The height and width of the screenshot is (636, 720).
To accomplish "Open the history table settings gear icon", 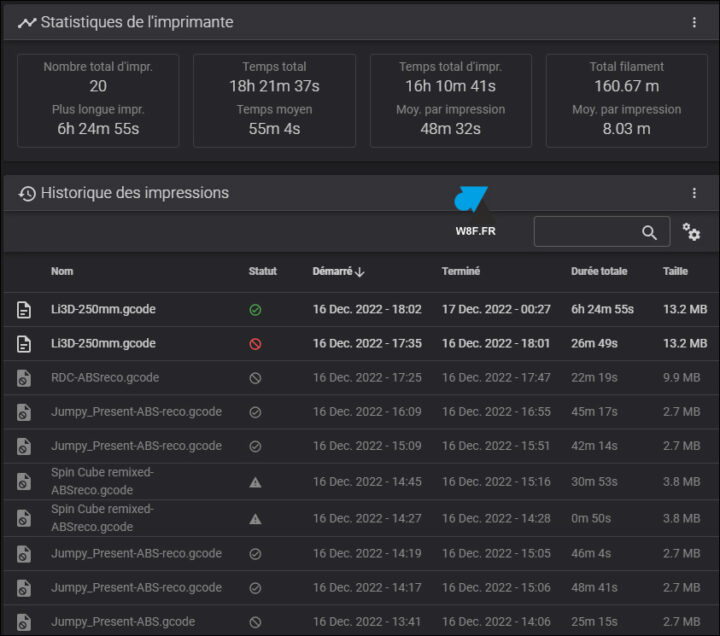I will pos(691,232).
